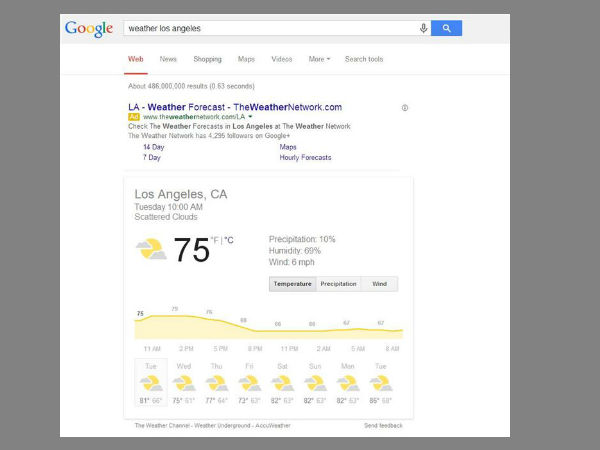Switch temperature unit to Celsius

click(229, 240)
